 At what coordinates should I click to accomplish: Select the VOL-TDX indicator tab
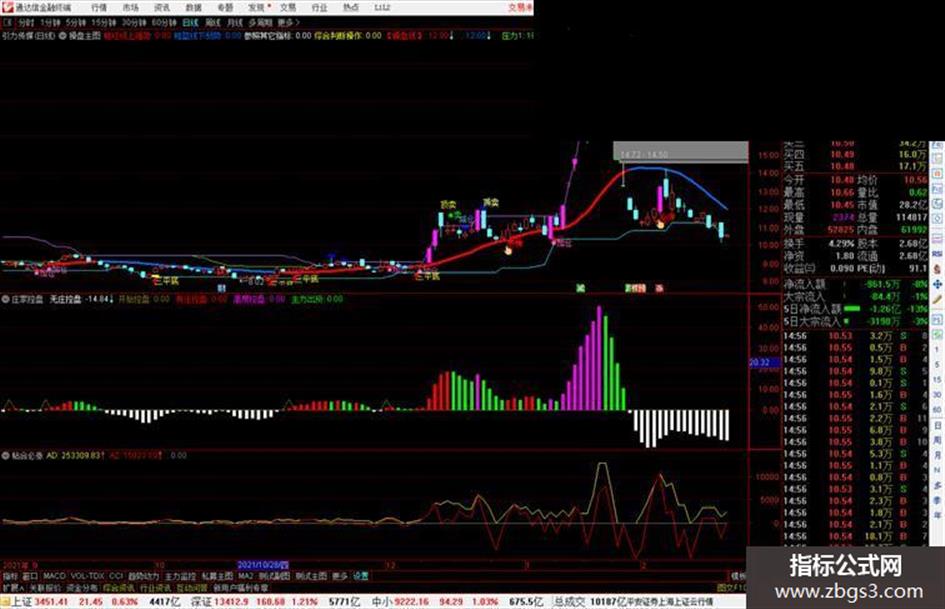88,576
